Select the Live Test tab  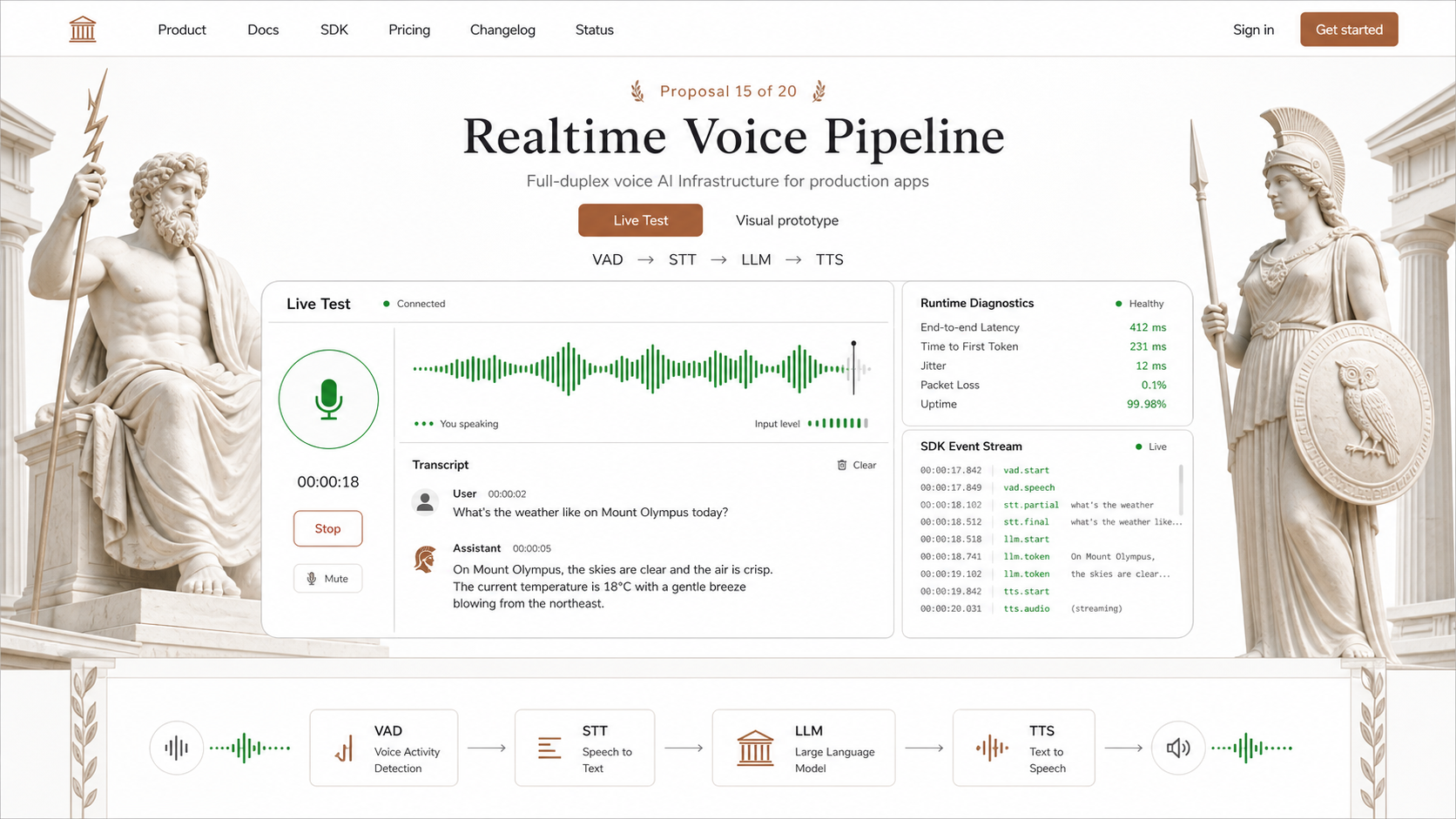[640, 220]
